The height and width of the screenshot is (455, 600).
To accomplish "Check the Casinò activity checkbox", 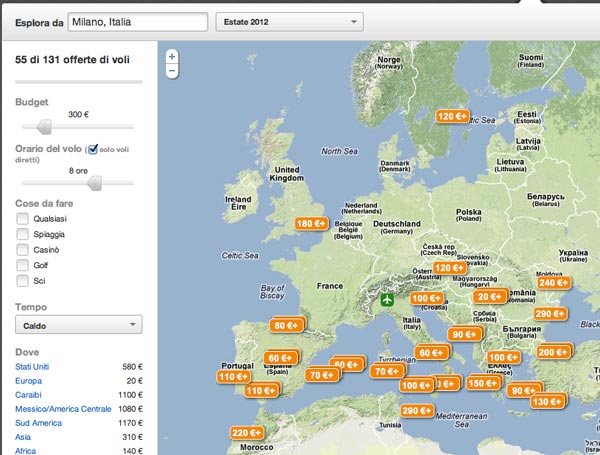I will (x=22, y=250).
